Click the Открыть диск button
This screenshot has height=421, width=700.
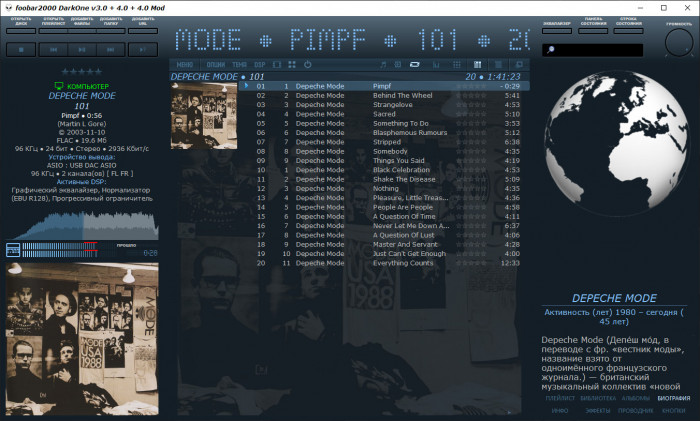point(21,31)
